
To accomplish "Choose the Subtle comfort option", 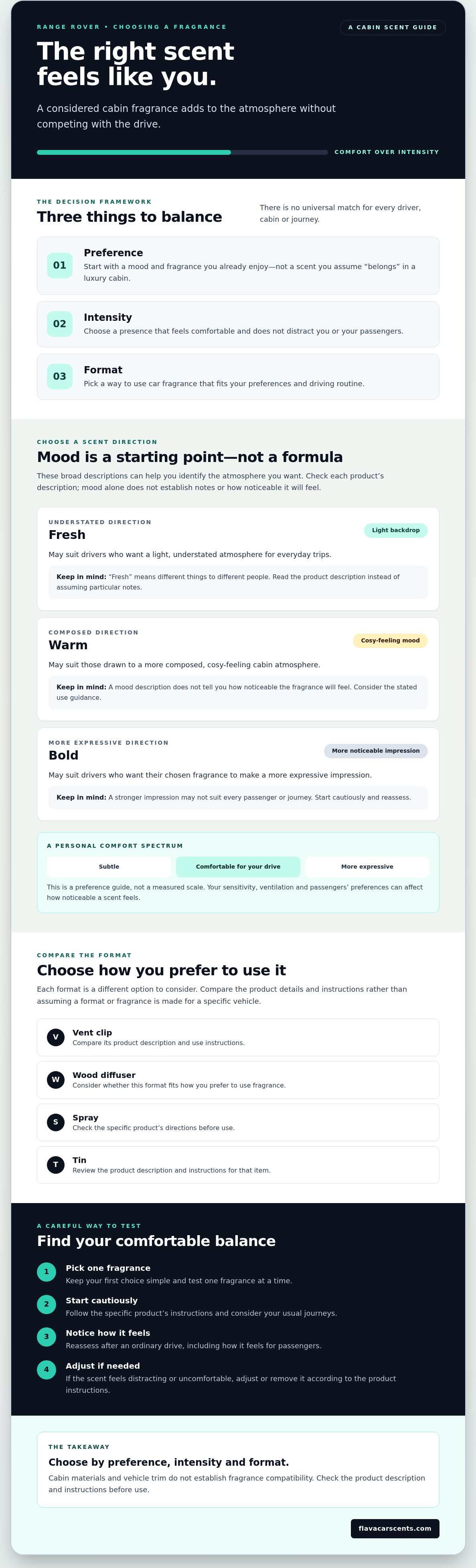I will pyautogui.click(x=109, y=867).
